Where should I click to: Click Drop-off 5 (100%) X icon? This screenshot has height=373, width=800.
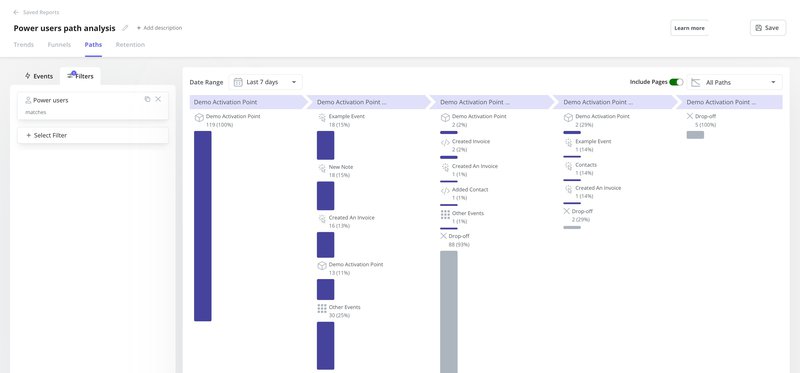[x=690, y=116]
